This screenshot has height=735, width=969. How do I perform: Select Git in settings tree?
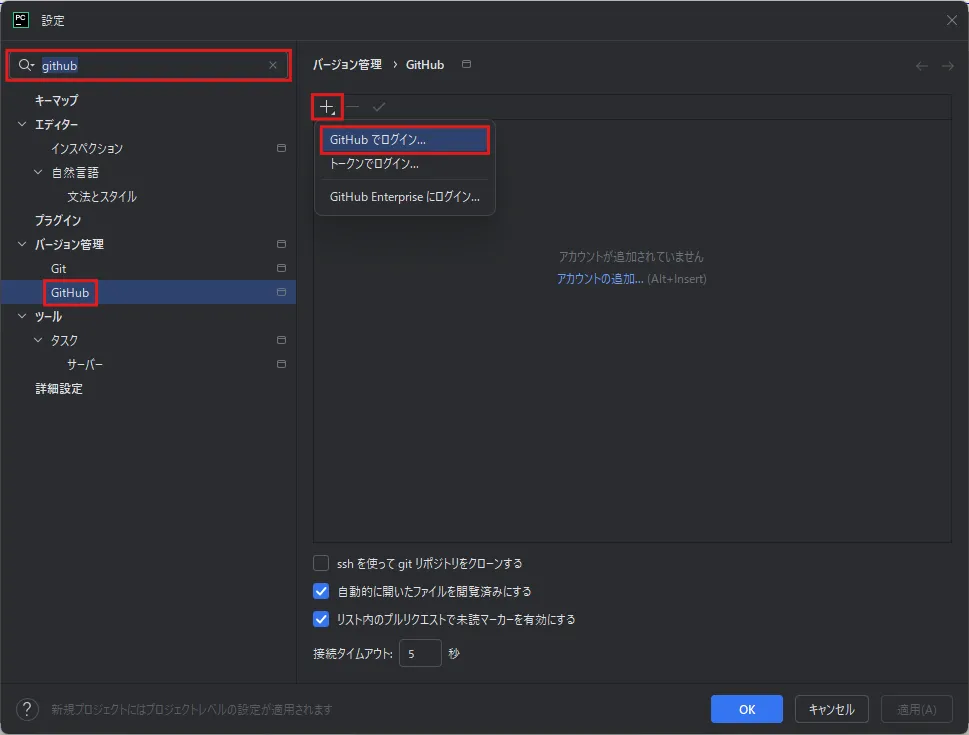(58, 268)
